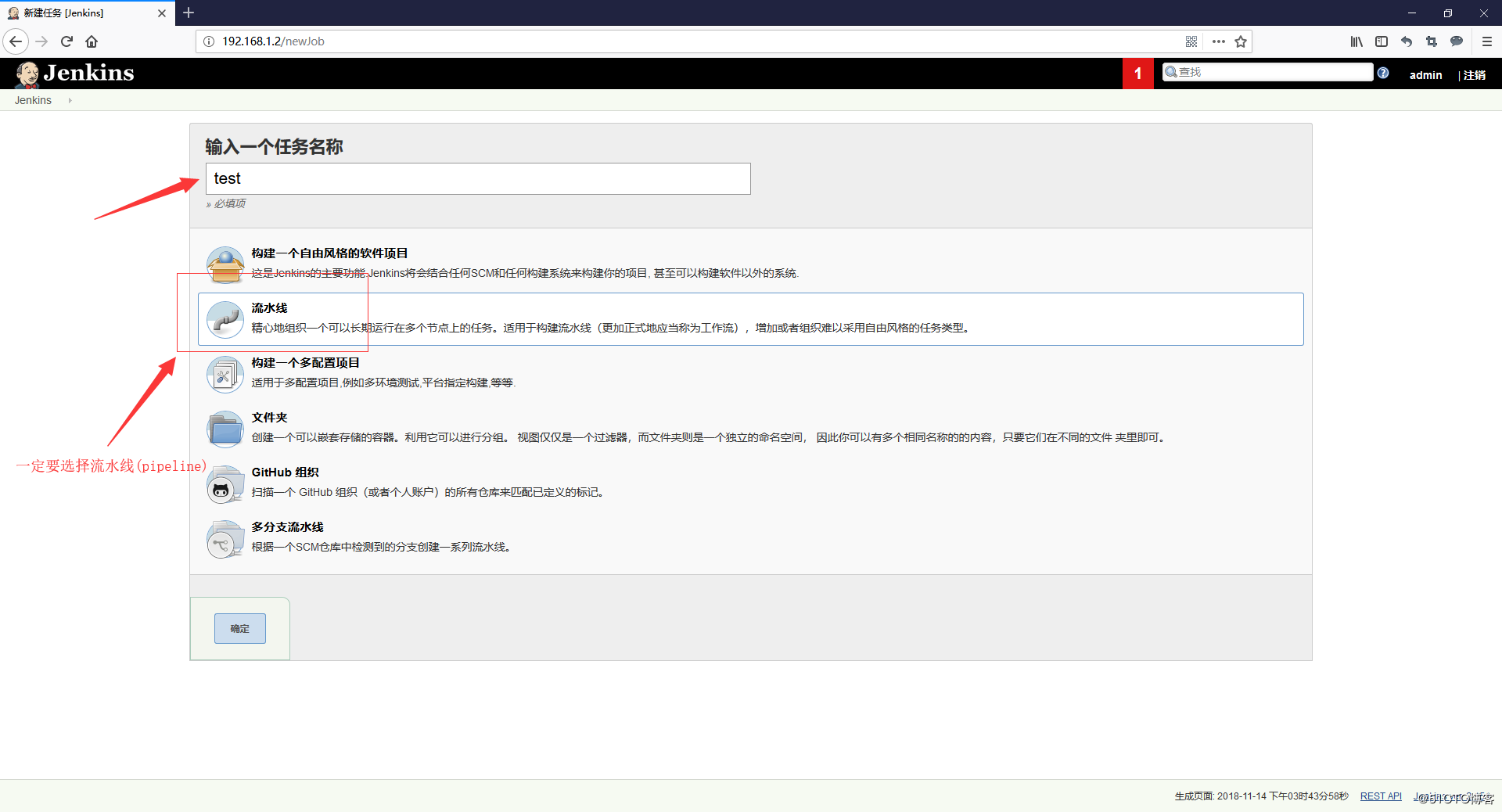Select the 流水线 pipeline job type

click(x=269, y=307)
